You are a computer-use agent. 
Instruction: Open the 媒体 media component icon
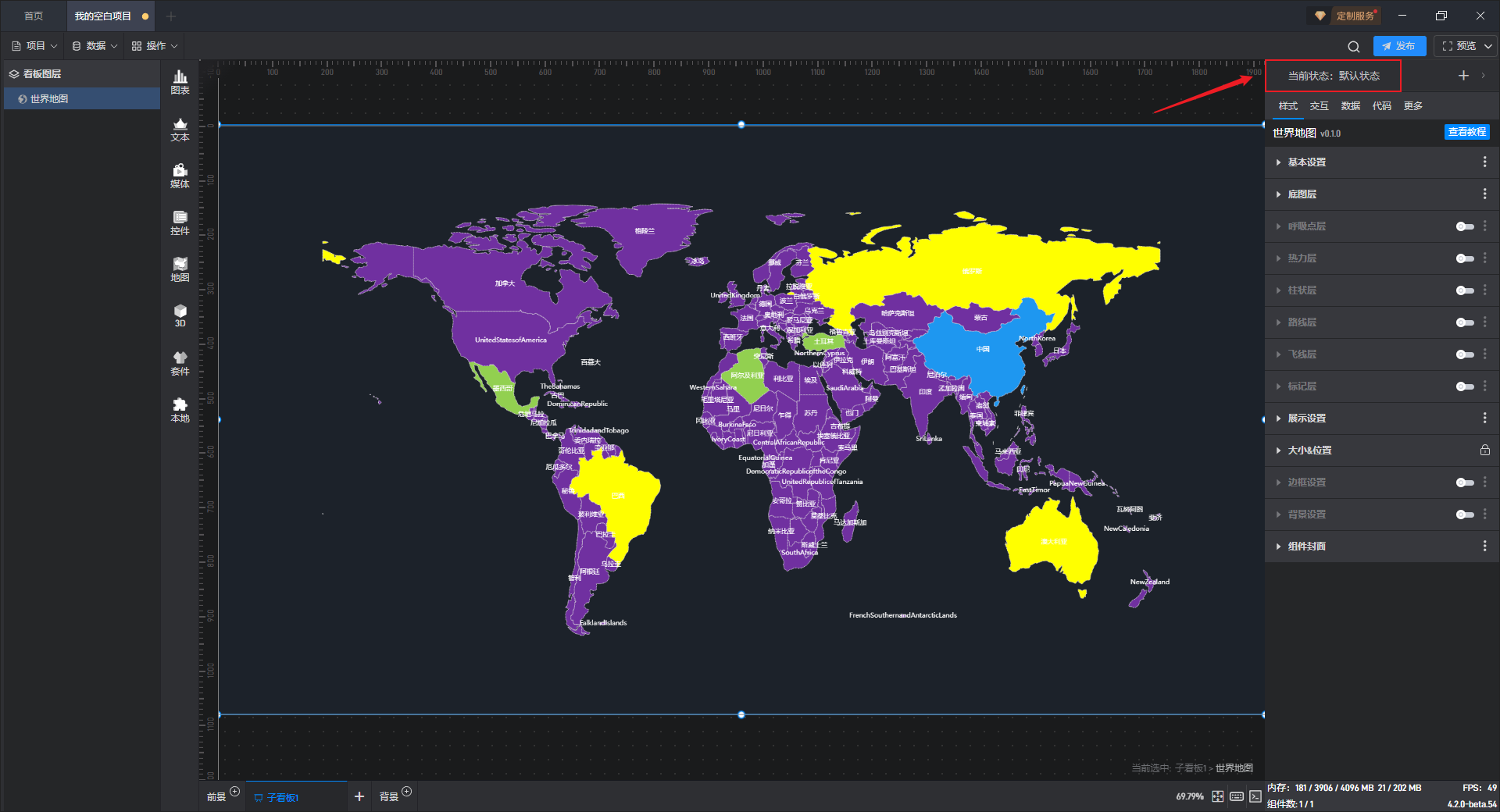click(180, 176)
